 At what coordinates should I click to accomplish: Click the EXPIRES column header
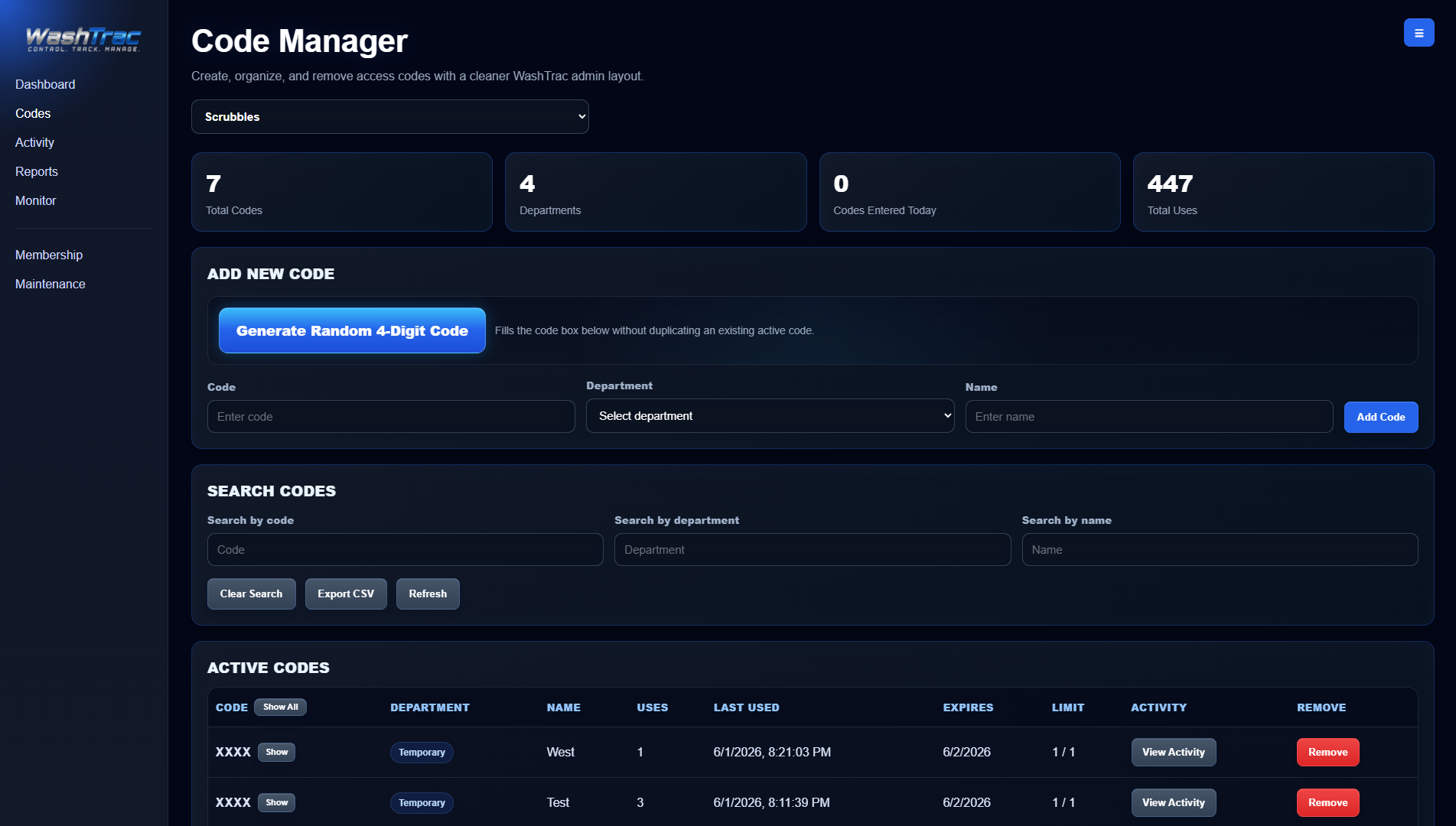point(968,708)
